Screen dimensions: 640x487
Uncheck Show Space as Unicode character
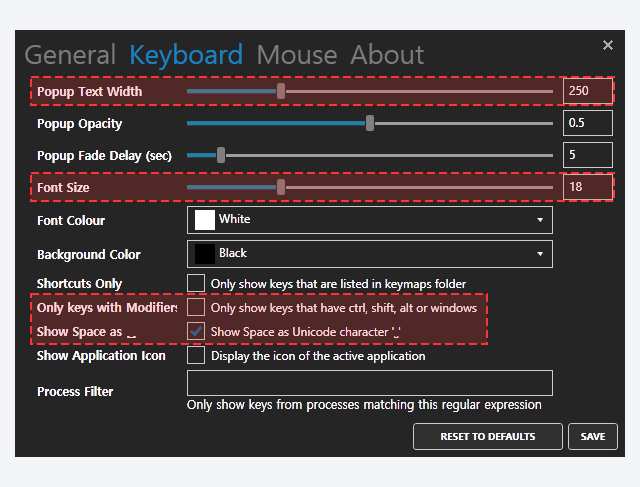196,331
